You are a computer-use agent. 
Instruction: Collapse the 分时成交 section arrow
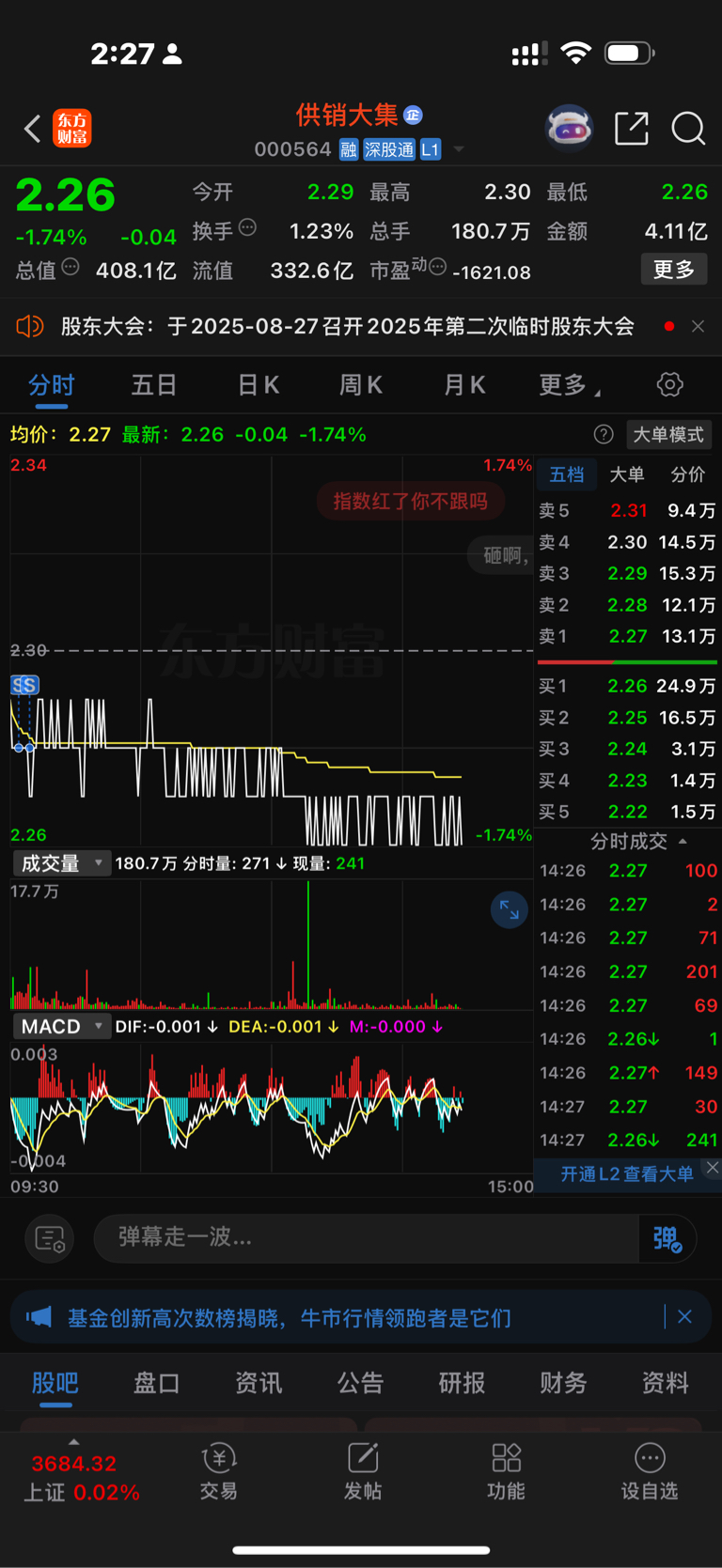point(683,841)
